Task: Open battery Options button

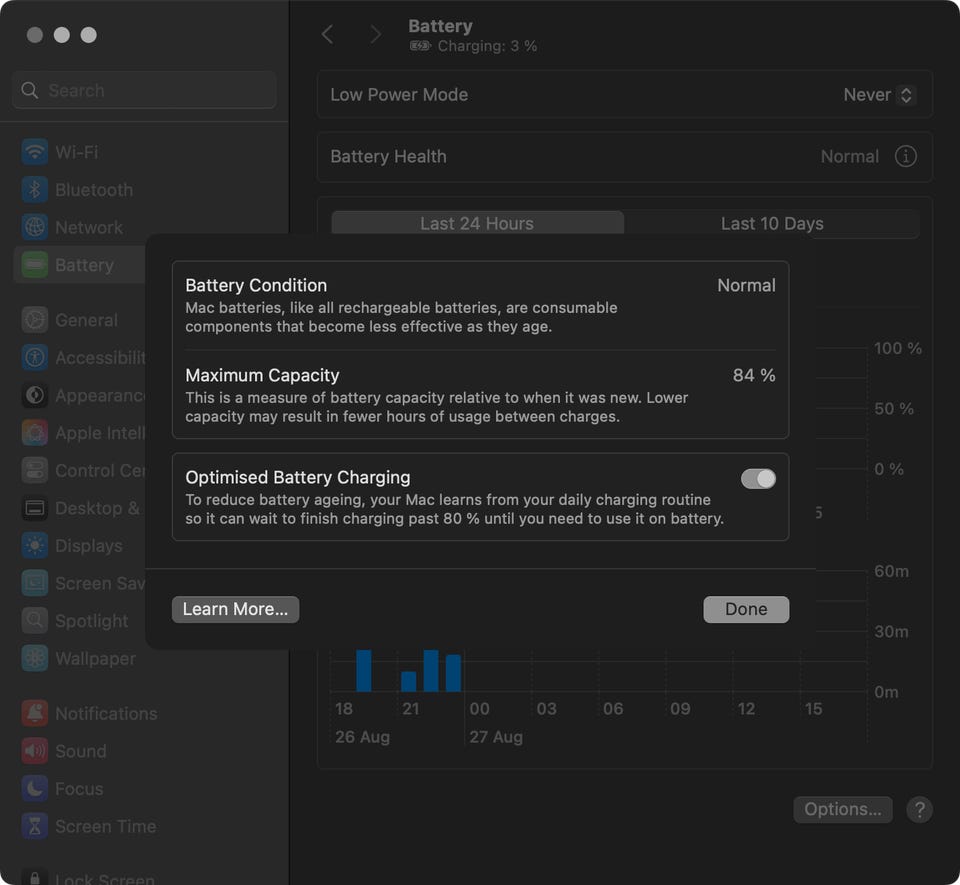Action: click(842, 809)
